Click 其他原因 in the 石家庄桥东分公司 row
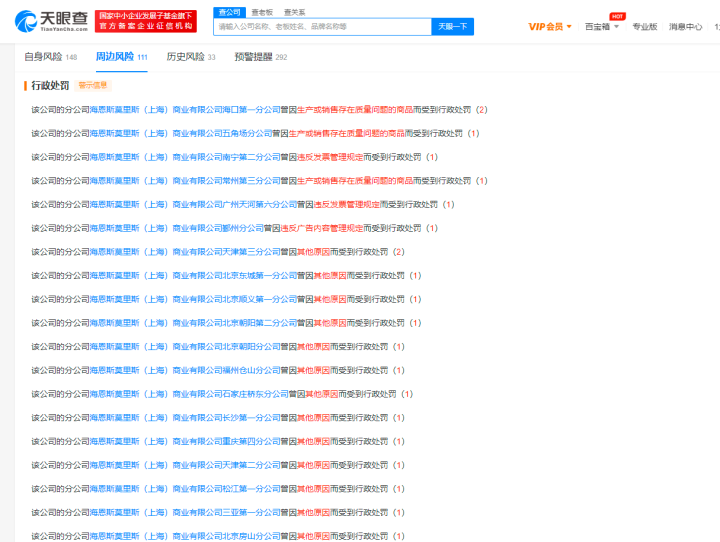 (x=322, y=394)
